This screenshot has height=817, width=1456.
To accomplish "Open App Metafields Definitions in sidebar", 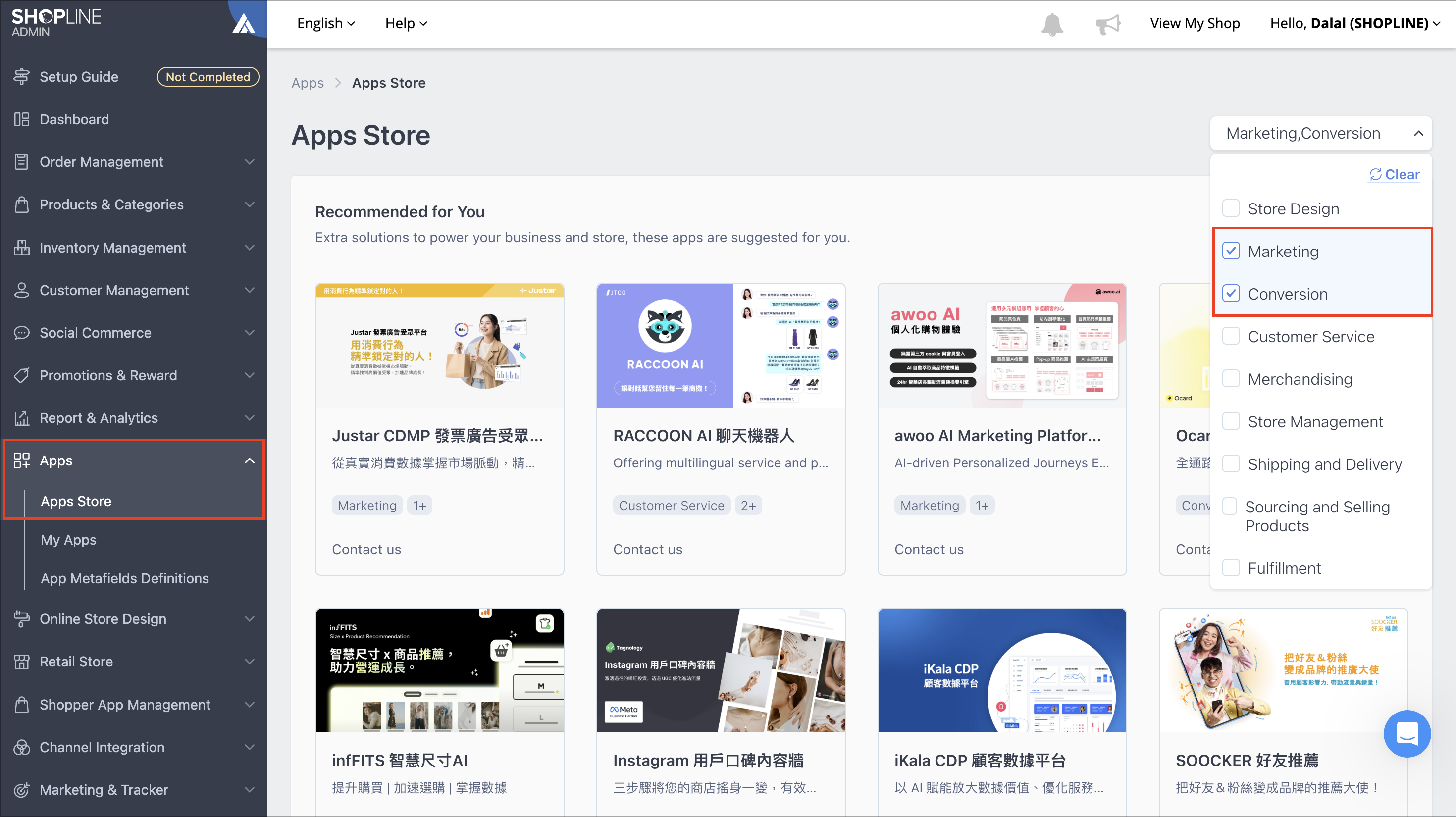I will coord(124,578).
